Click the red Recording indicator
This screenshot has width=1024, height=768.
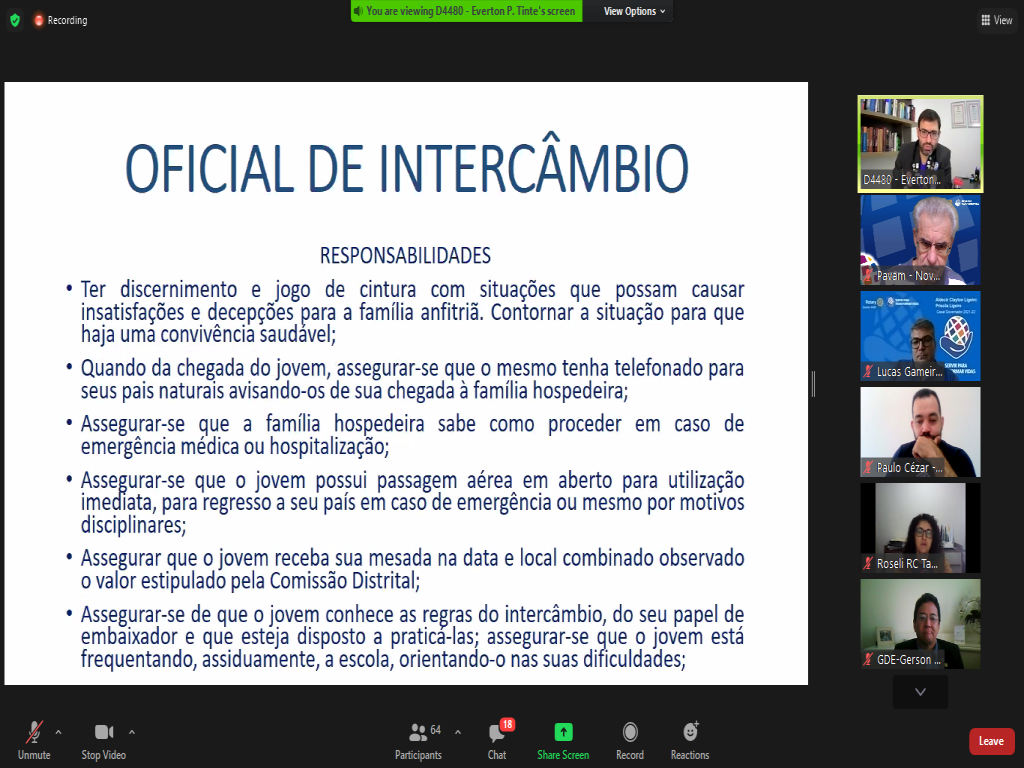pyautogui.click(x=60, y=20)
